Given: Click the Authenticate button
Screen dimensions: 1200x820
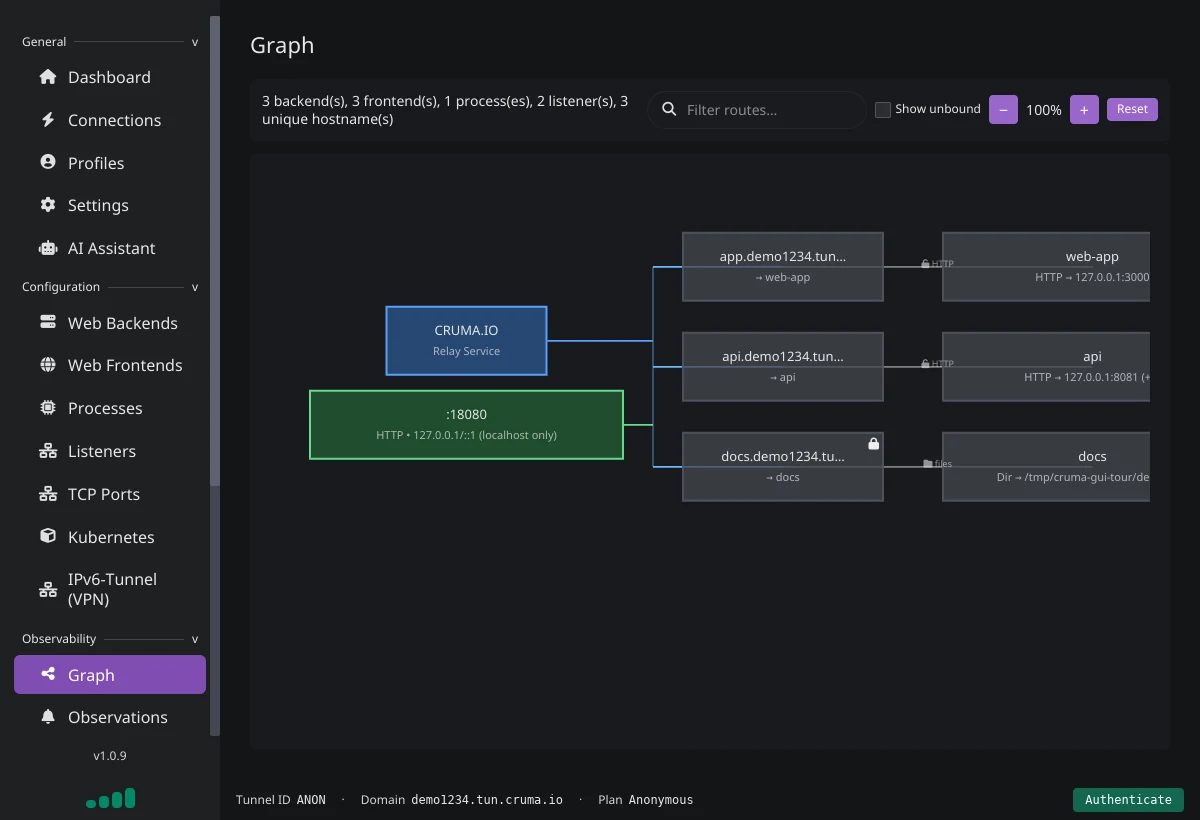Looking at the screenshot, I should pyautogui.click(x=1128, y=799).
